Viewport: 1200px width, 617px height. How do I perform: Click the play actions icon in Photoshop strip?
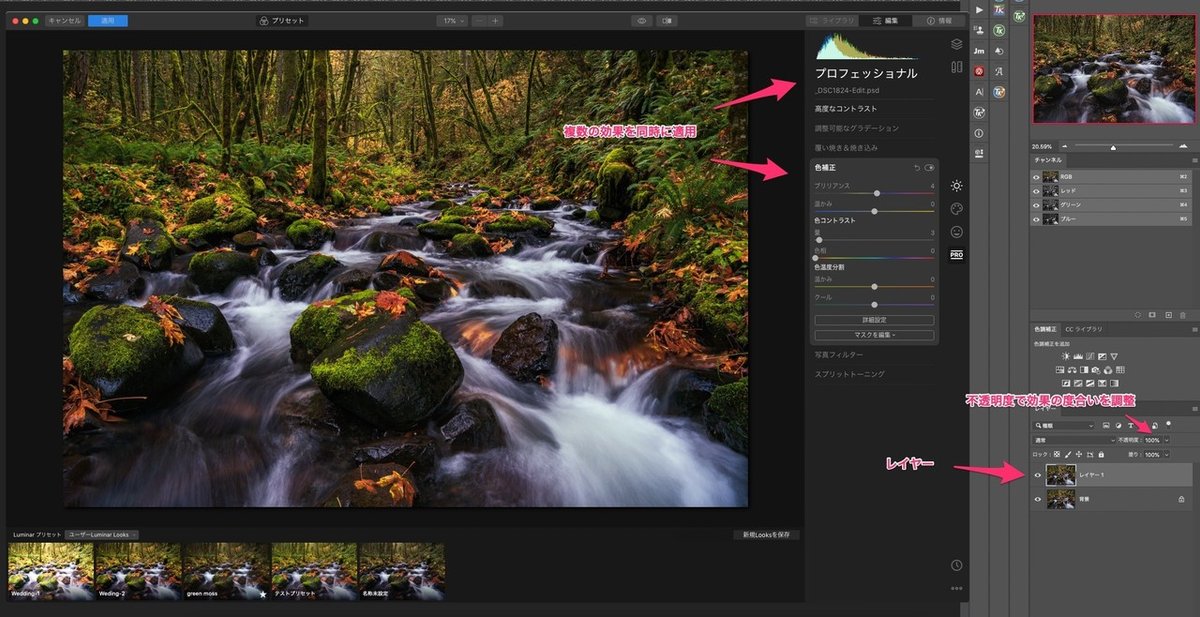(x=979, y=9)
